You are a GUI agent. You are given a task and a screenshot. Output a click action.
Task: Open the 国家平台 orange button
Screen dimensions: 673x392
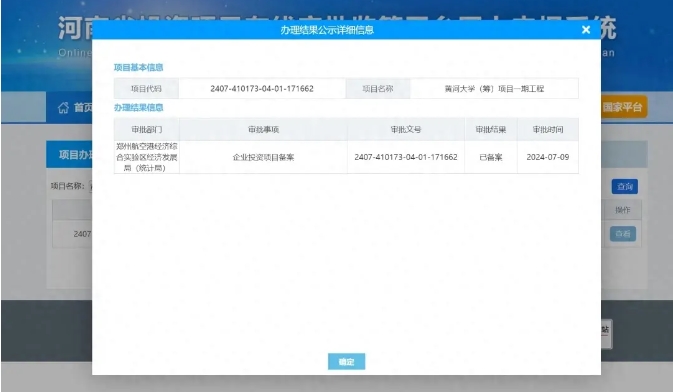624,107
